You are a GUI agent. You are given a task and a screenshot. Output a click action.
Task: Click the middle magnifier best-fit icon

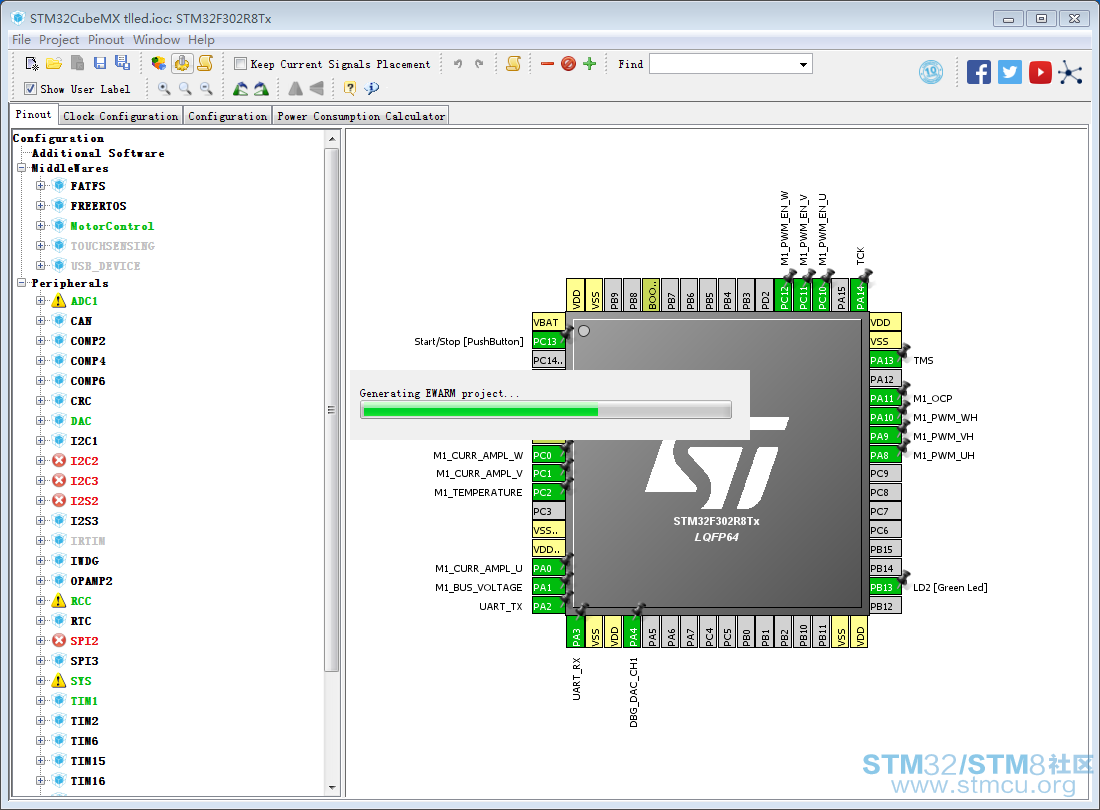(185, 88)
